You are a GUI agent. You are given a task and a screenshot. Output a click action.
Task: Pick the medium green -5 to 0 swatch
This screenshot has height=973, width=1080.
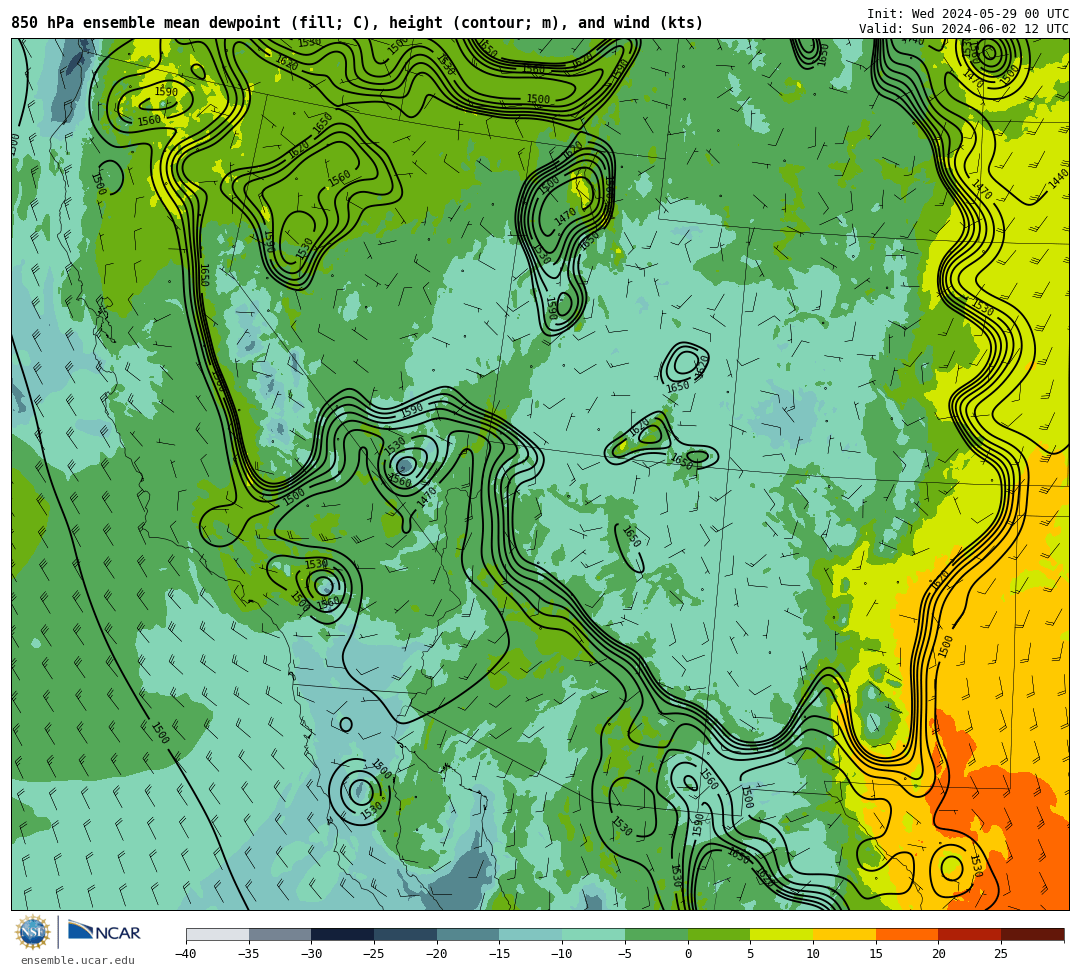[656, 934]
